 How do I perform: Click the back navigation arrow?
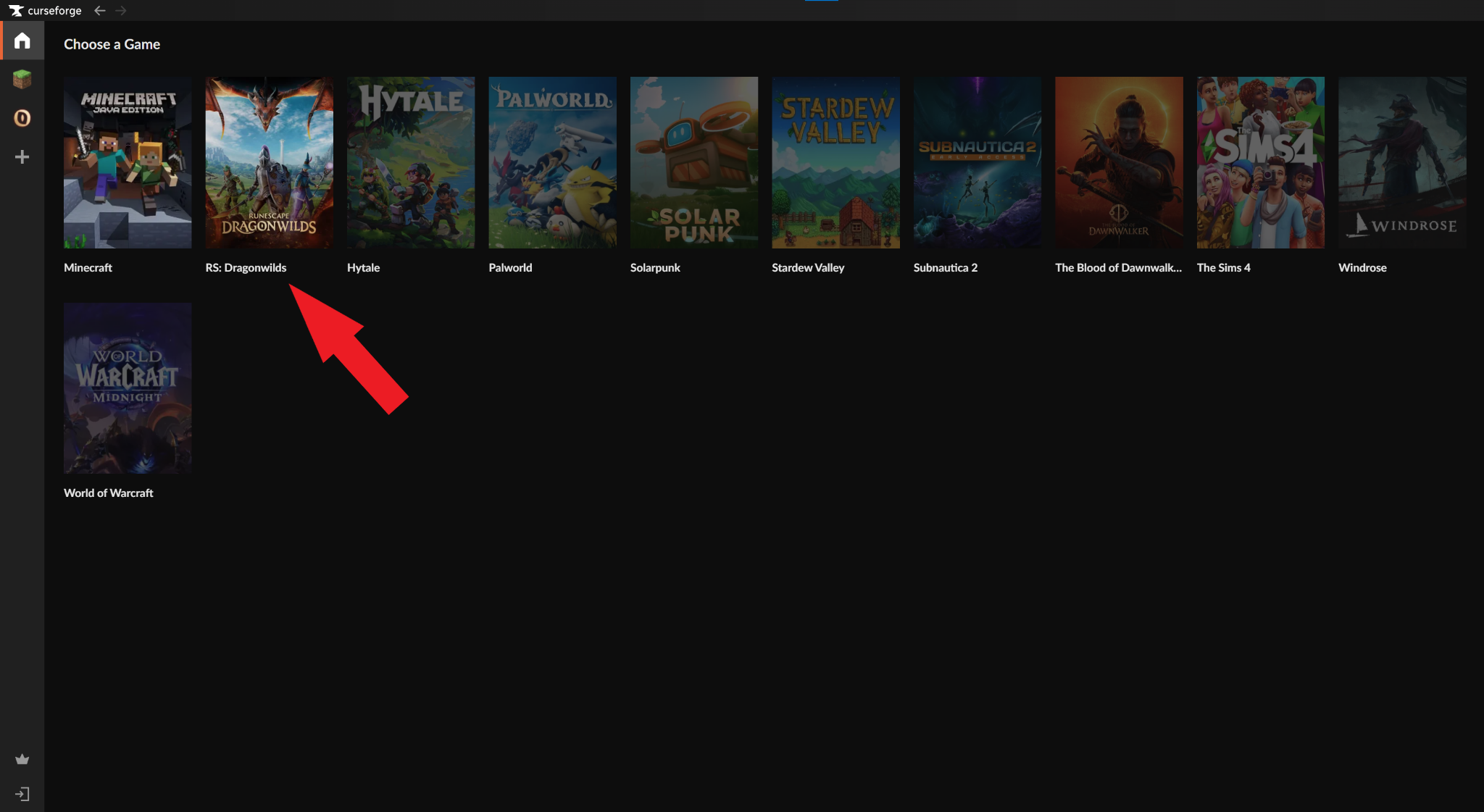100,10
